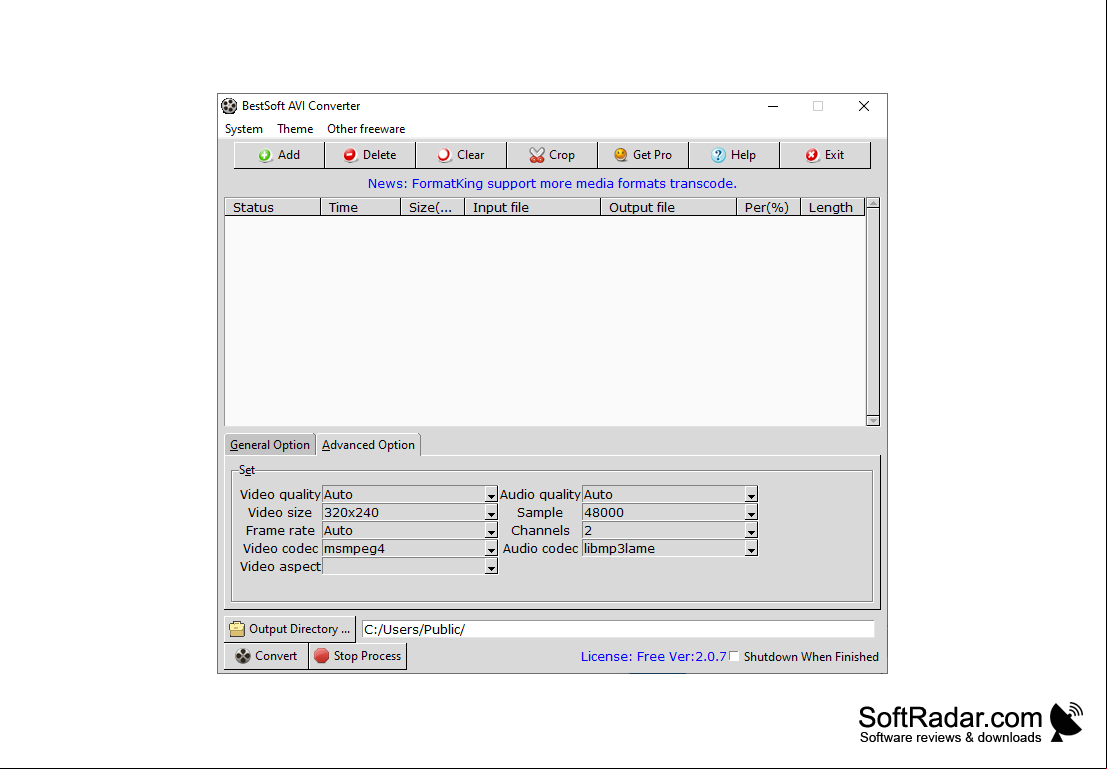Screen dimensions: 1107x769
Task: Click the Exit toolbar button
Action: click(825, 155)
